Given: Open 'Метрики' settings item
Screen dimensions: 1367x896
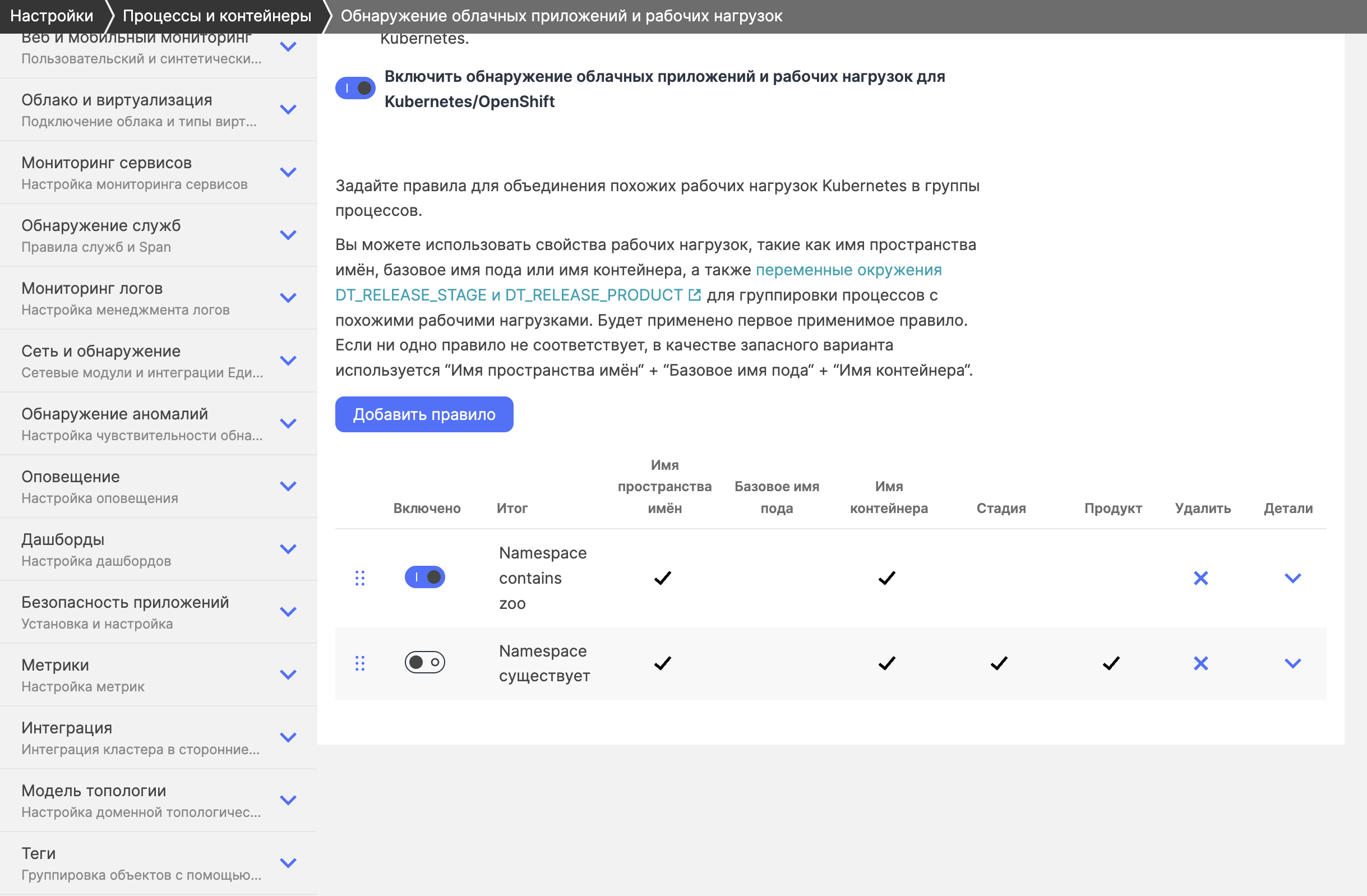Looking at the screenshot, I should click(x=55, y=664).
